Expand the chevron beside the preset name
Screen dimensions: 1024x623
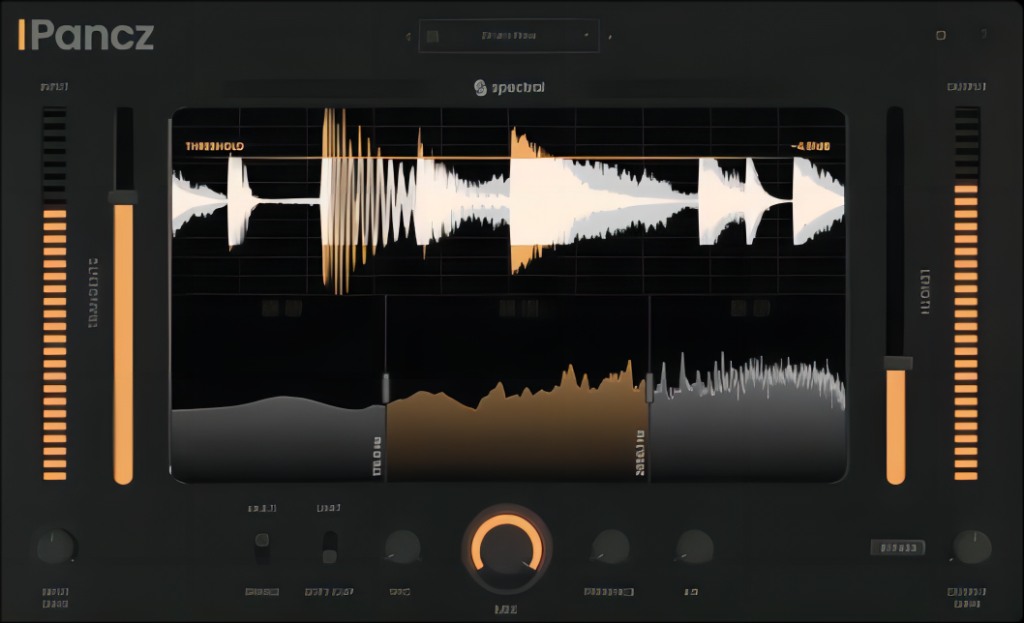pos(588,34)
